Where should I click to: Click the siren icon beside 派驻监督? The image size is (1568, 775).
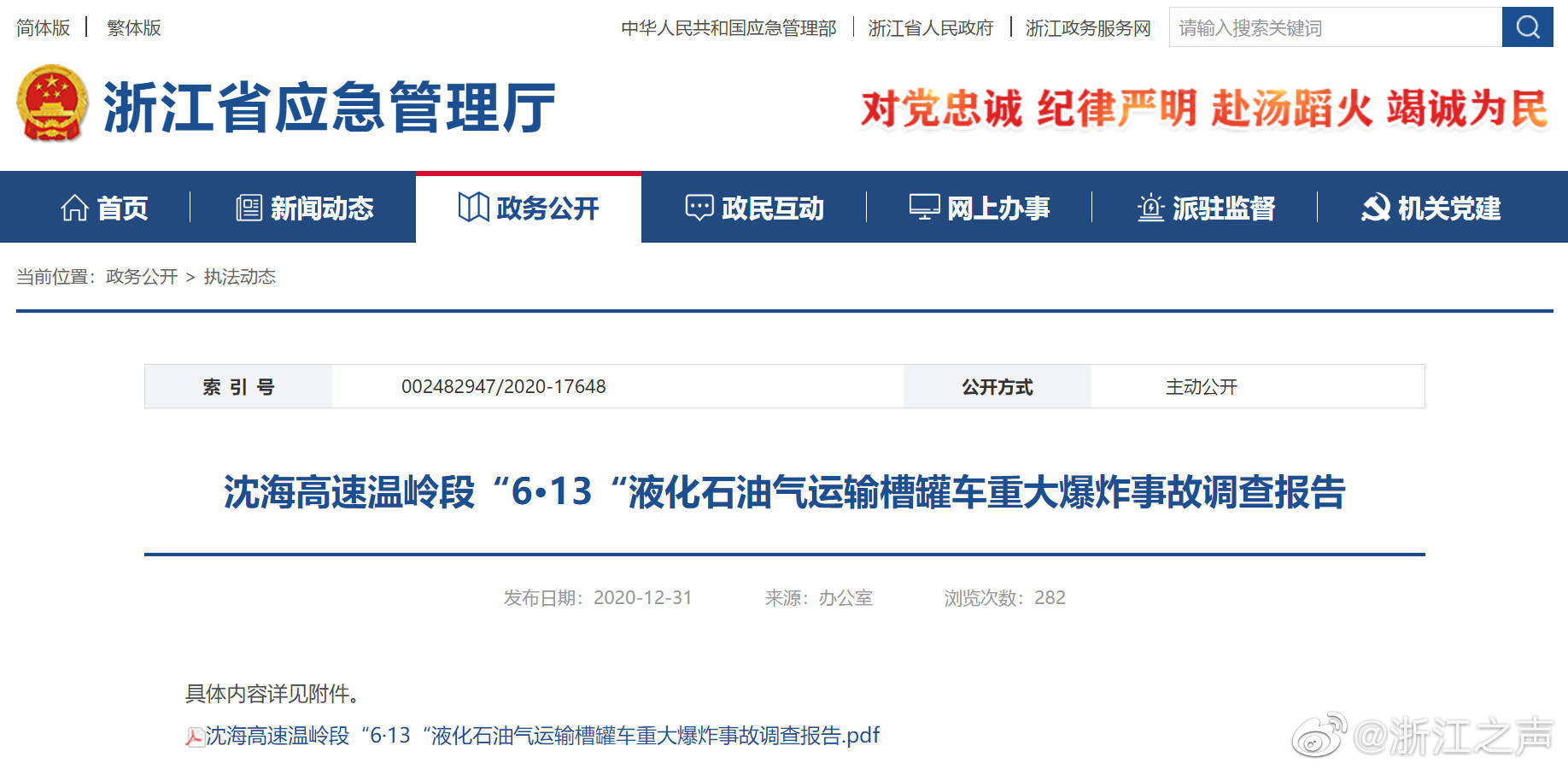coord(1150,208)
